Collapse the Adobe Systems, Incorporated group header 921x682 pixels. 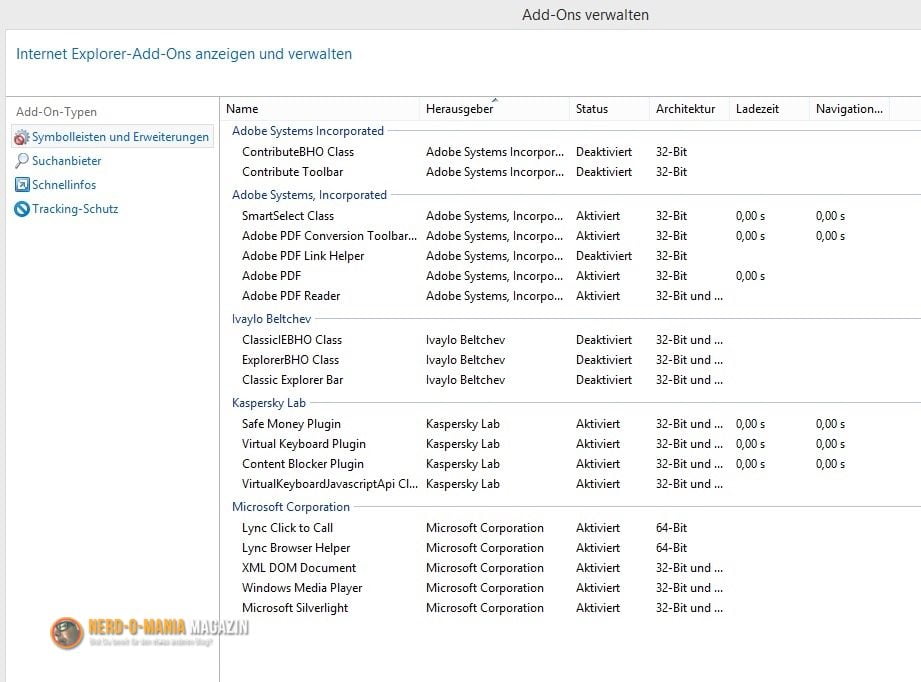[x=310, y=195]
